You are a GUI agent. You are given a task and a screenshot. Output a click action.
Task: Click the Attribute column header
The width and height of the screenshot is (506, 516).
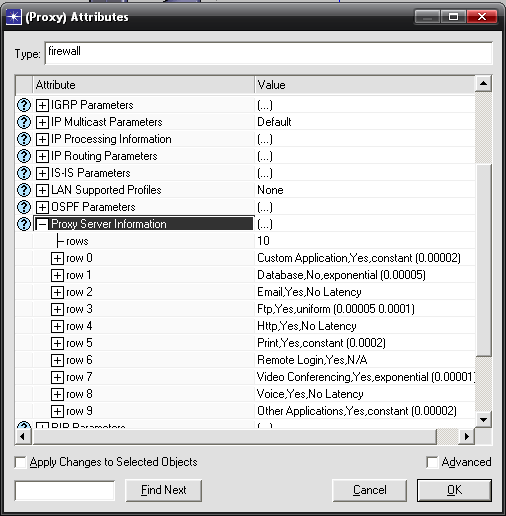[143, 85]
